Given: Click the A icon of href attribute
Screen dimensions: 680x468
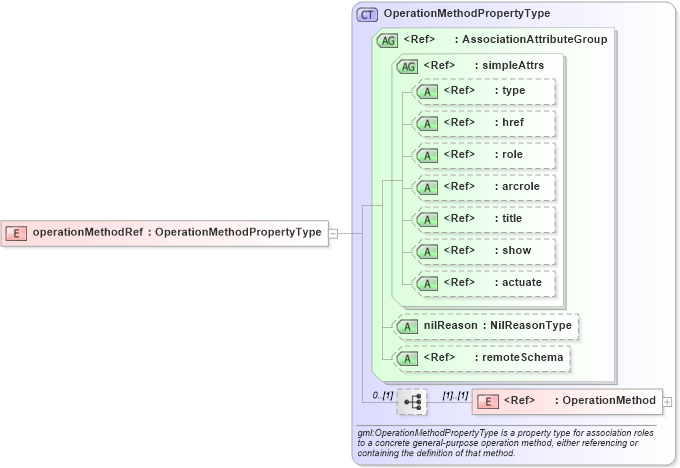Looking at the screenshot, I should click(427, 124).
